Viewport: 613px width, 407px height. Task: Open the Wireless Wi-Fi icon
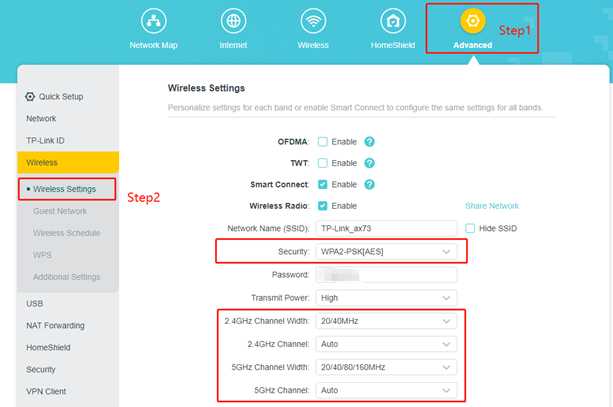click(313, 21)
